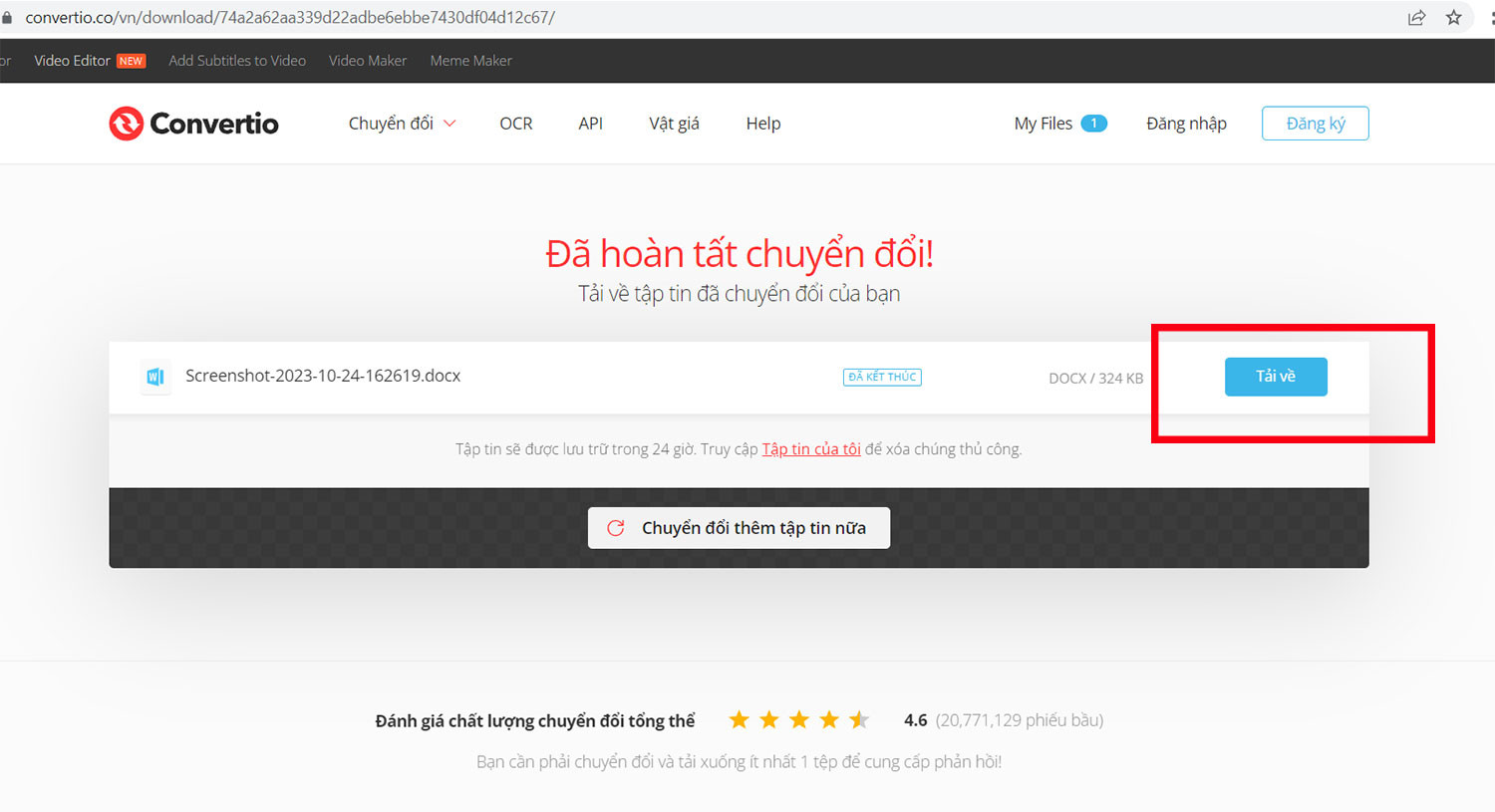The width and height of the screenshot is (1495, 812).
Task: Rate conversion quality with fifth star
Action: [859, 719]
